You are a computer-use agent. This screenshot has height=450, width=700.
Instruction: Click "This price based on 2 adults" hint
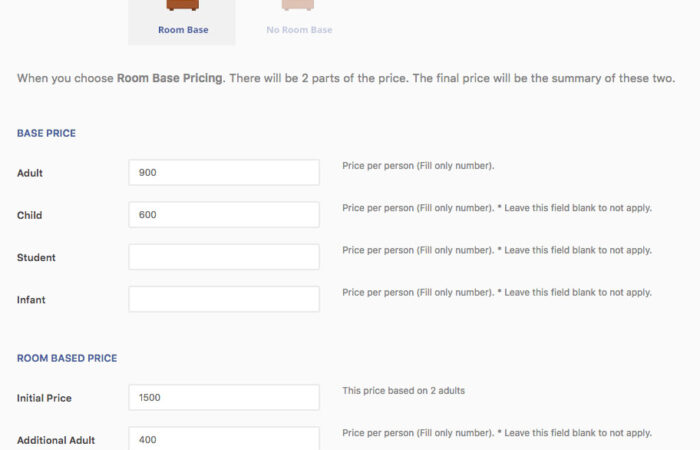[403, 391]
